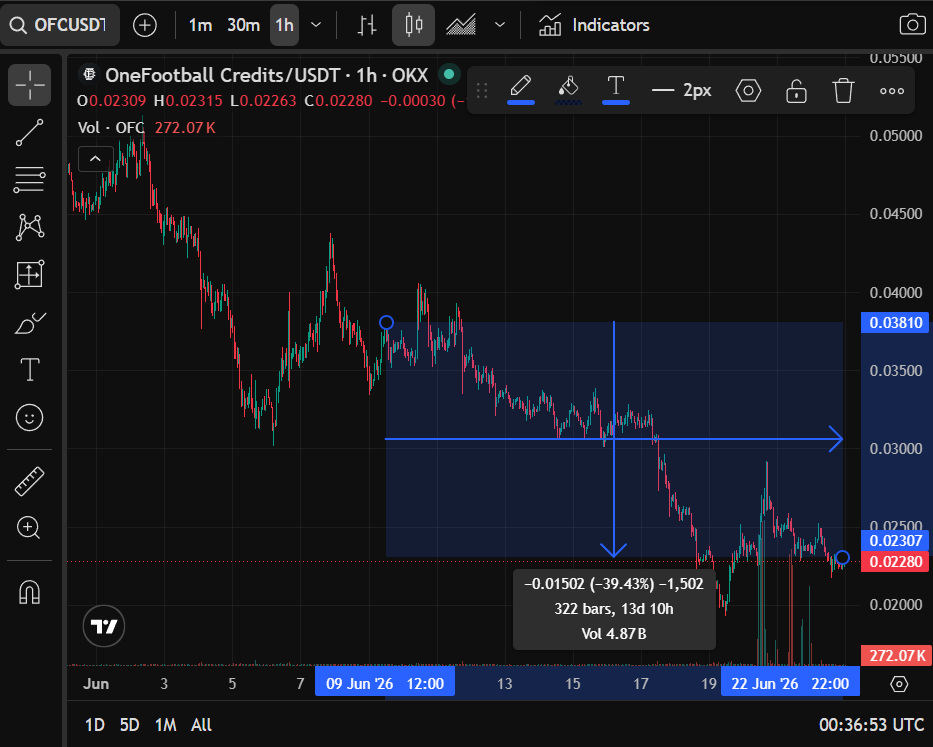Set the date range to 5D
Viewport: 933px width, 747px height.
tap(129, 725)
